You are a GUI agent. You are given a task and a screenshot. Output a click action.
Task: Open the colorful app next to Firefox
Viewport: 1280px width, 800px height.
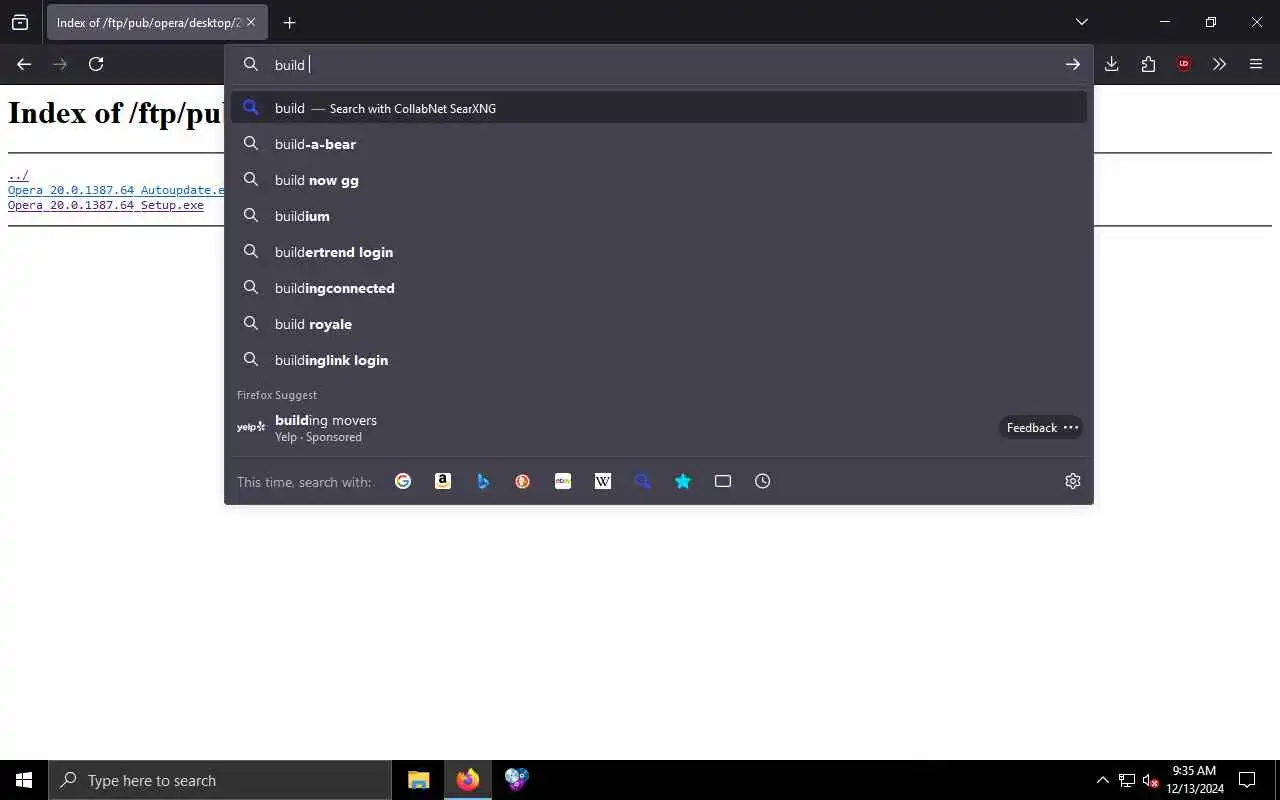click(517, 780)
